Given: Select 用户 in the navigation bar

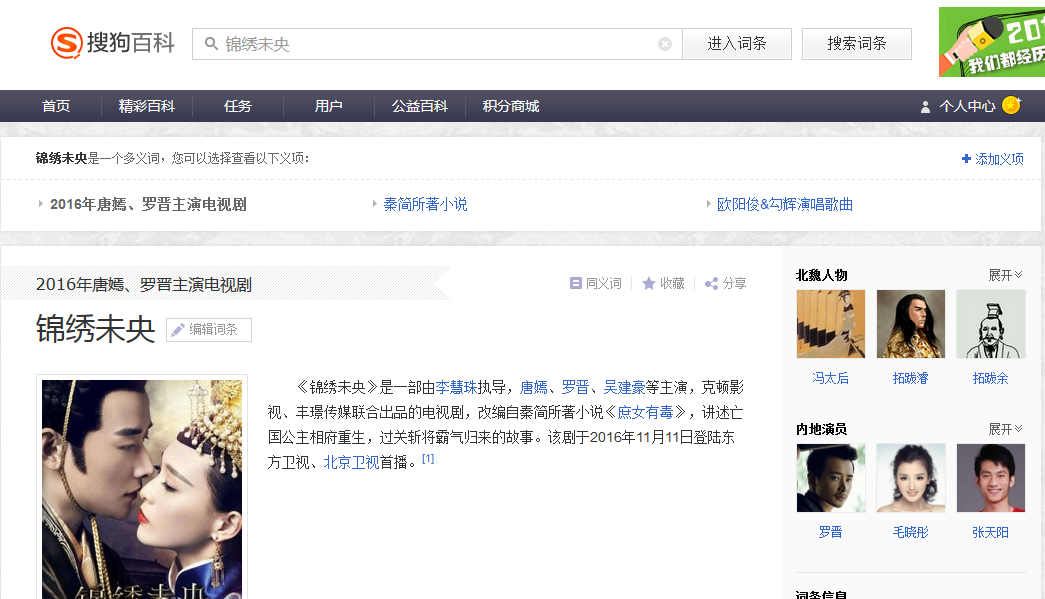Looking at the screenshot, I should coord(329,107).
